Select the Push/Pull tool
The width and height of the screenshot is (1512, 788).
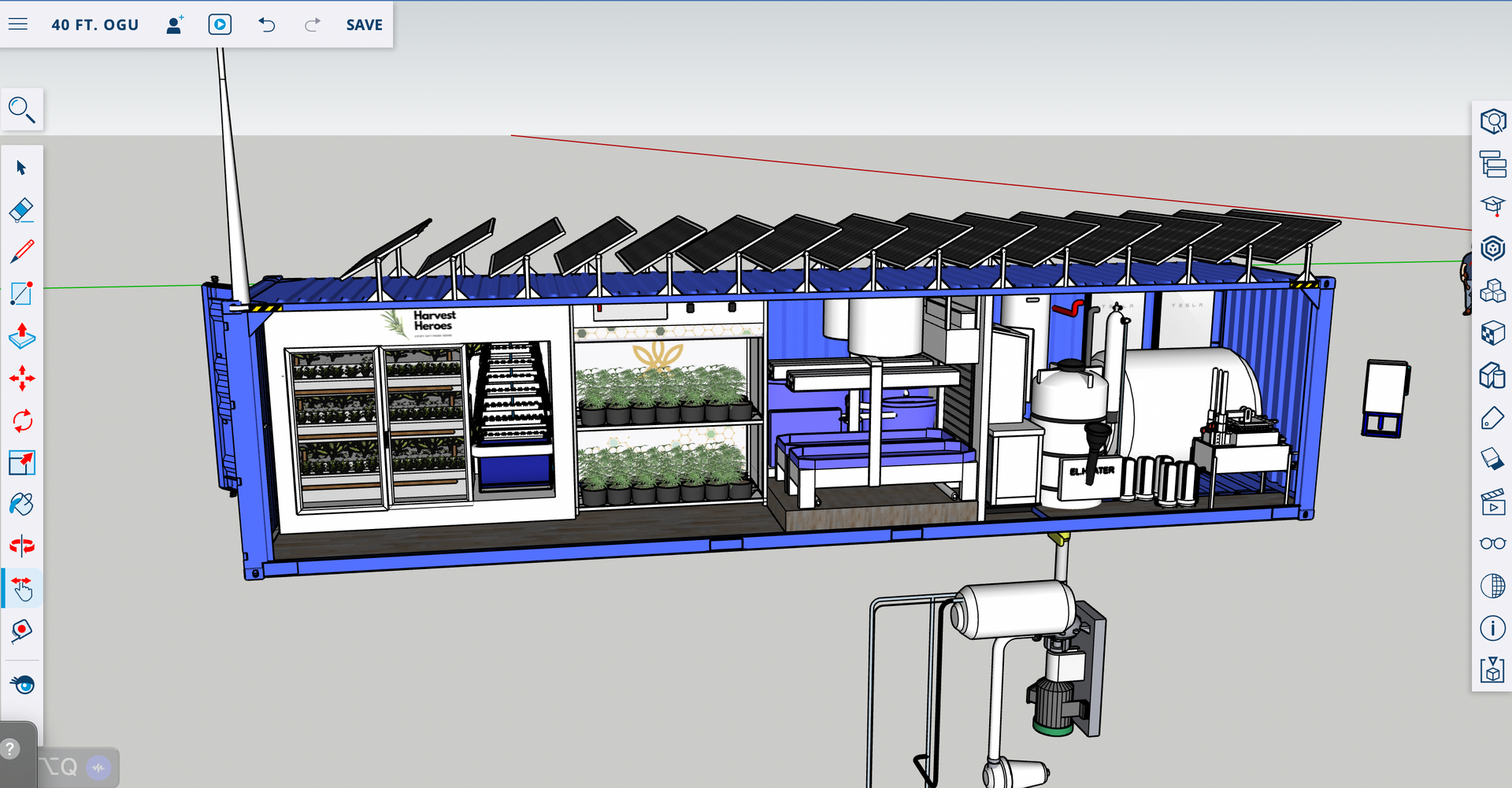click(x=21, y=336)
